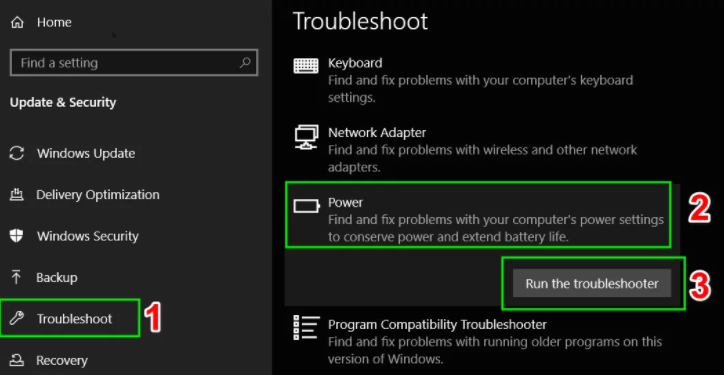Screen dimensions: 724x375
Task: Expand the Network Adapter troubleshooter entry
Action: point(482,150)
